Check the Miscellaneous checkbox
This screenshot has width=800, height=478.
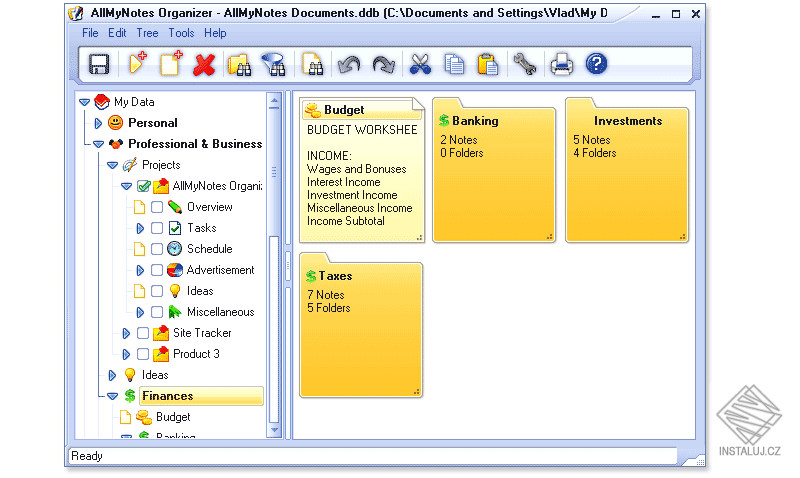[157, 312]
